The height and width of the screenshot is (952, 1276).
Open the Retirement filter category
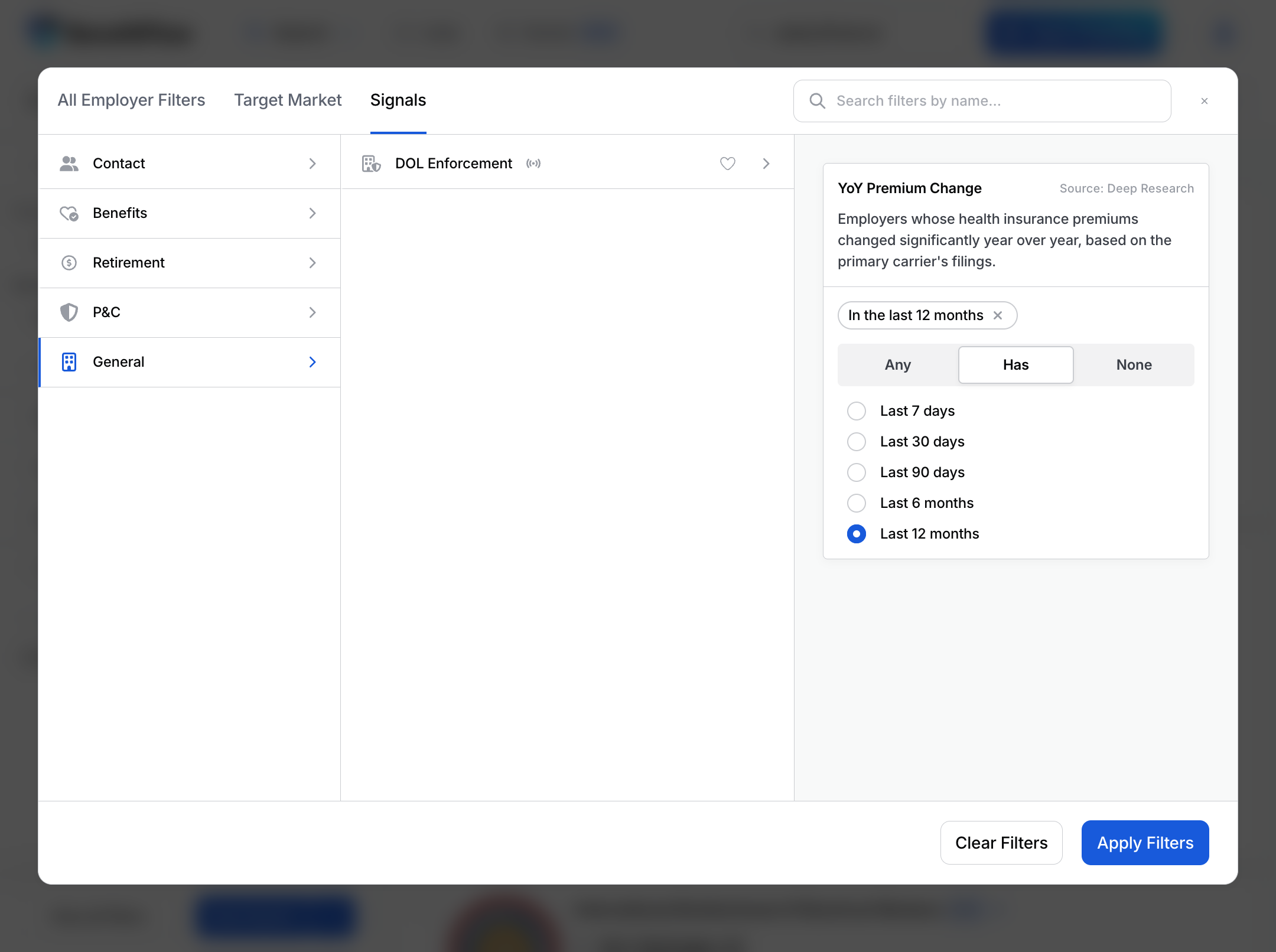[190, 263]
